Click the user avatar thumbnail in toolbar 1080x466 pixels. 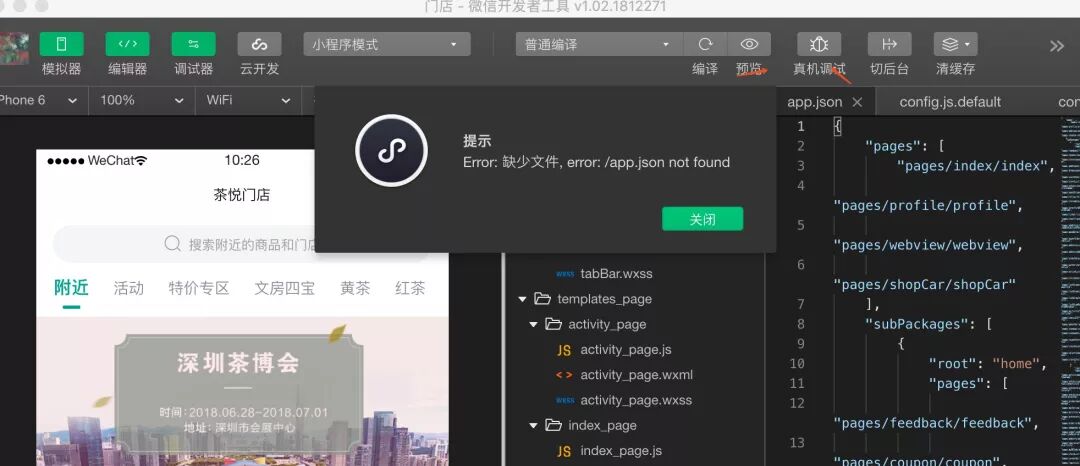(14, 48)
